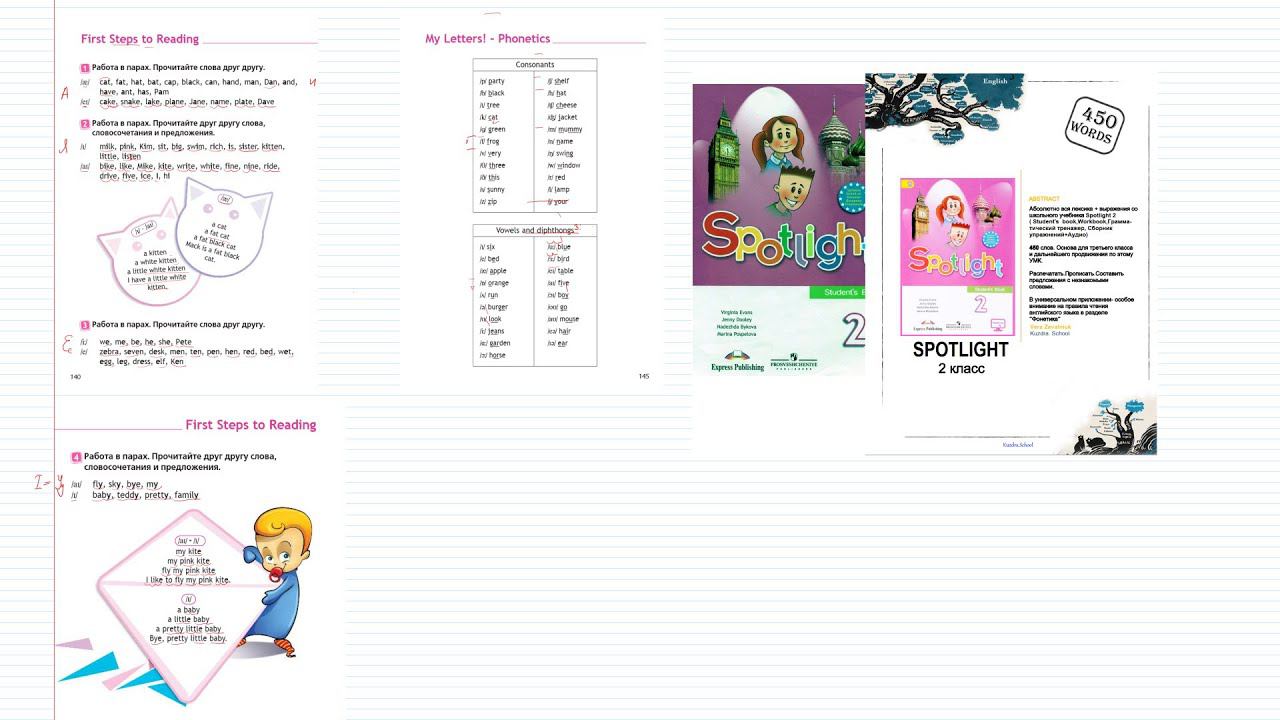Image resolution: width=1280 pixels, height=720 pixels.
Task: Click the word "three" in the Consonants table
Action: pos(497,165)
